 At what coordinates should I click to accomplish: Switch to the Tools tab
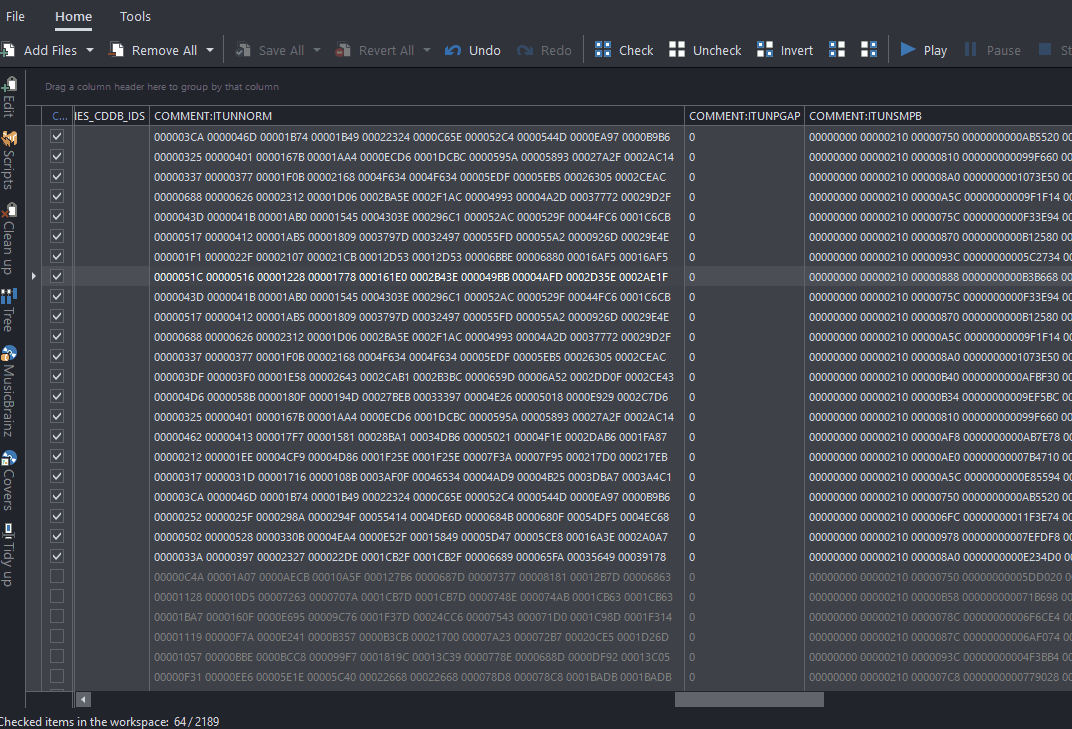tap(134, 16)
